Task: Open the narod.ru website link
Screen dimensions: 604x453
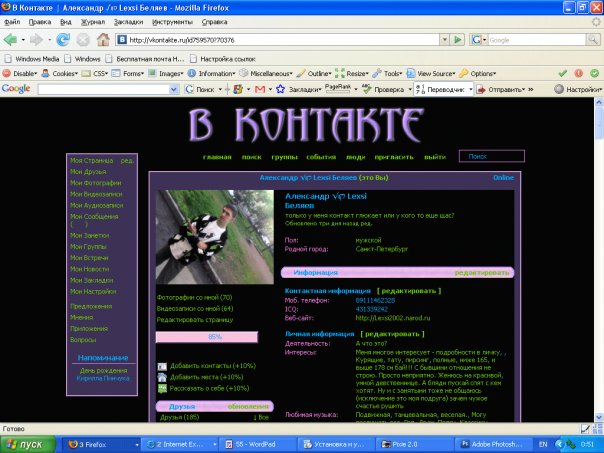Action: click(393, 318)
